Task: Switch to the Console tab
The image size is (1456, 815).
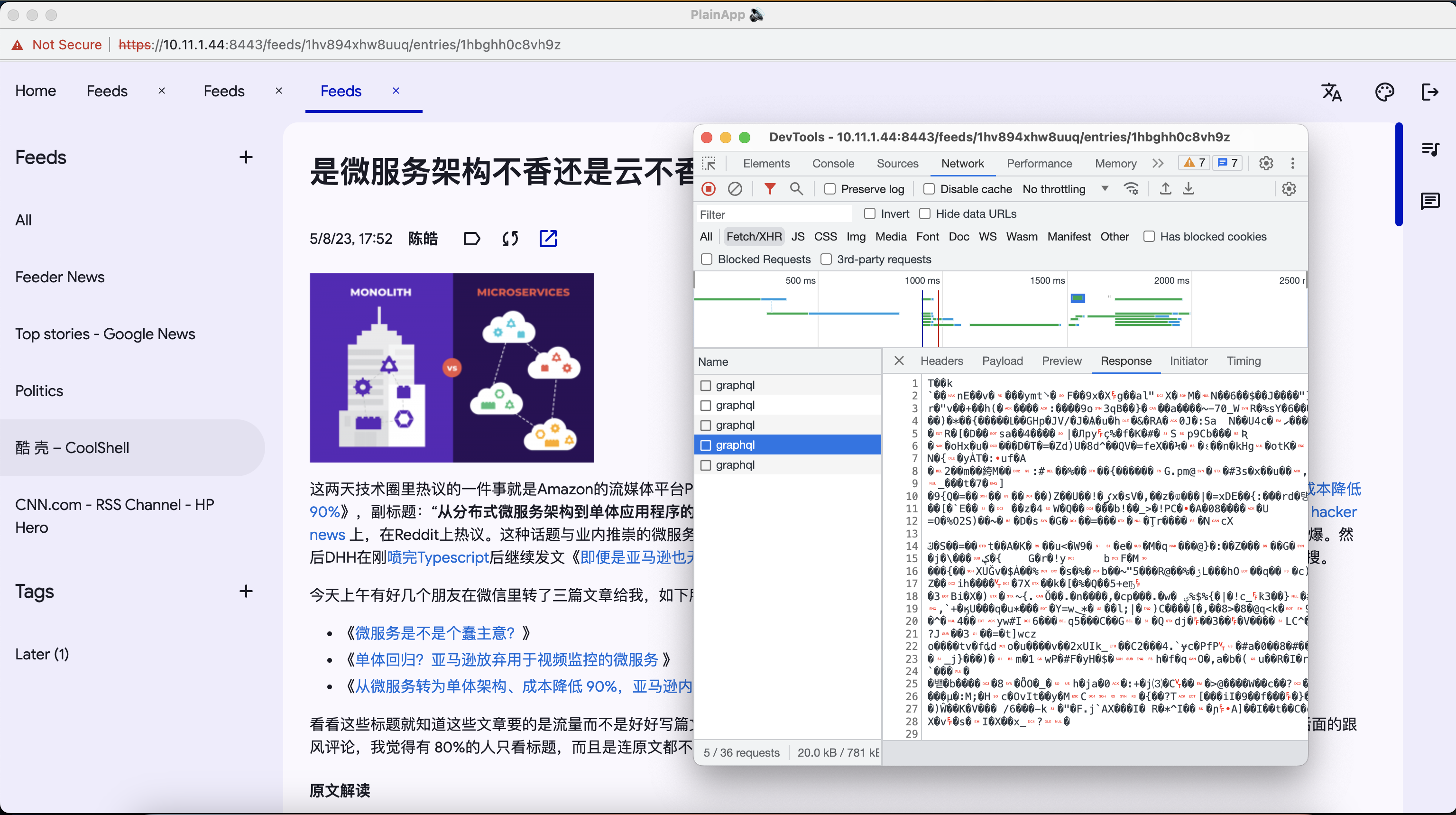Action: [832, 163]
